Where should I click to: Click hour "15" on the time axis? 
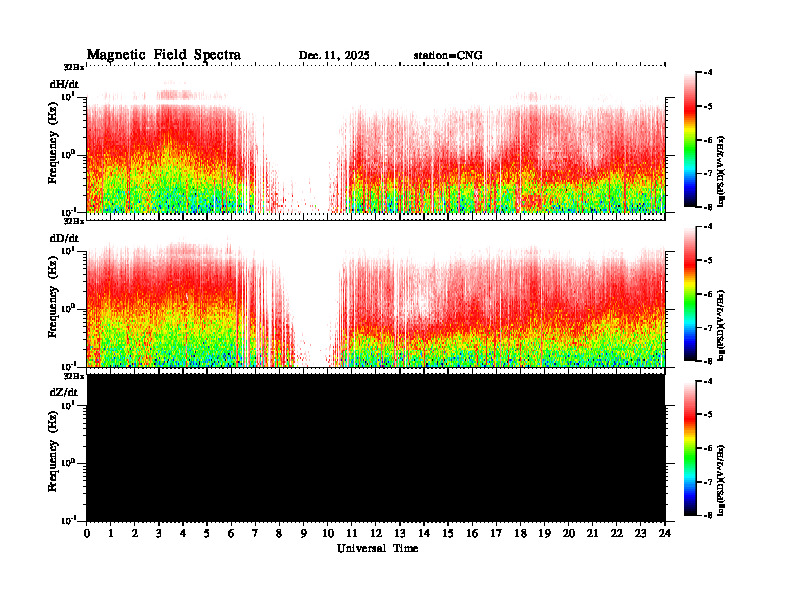click(x=448, y=533)
